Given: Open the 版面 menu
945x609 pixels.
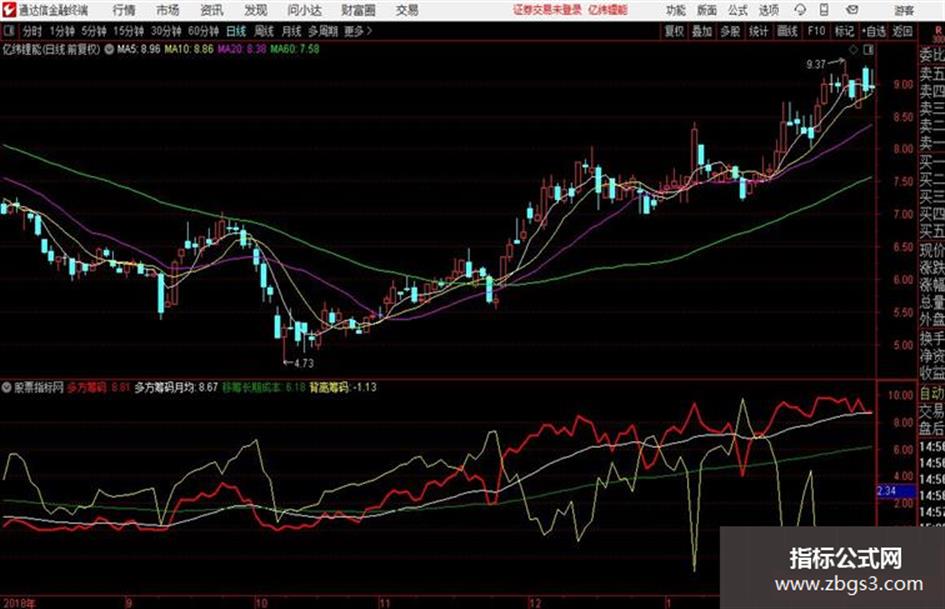Looking at the screenshot, I should click(x=707, y=10).
